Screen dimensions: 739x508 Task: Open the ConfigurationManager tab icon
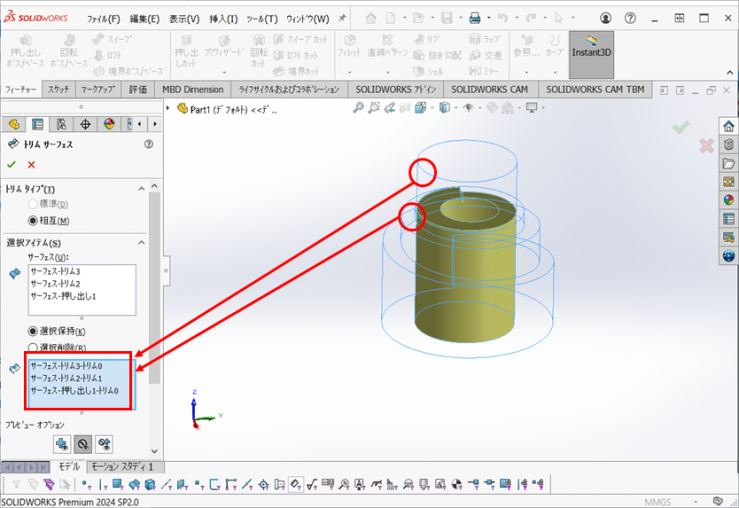click(x=62, y=124)
